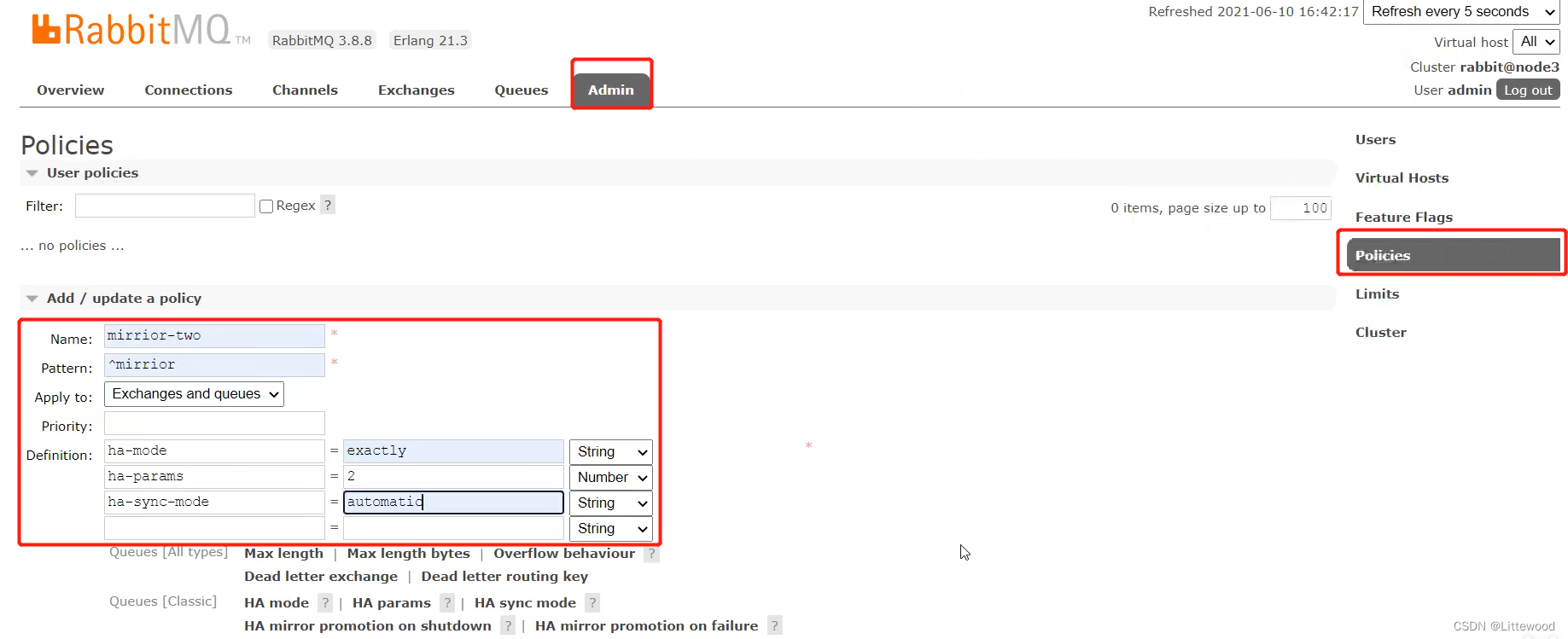The height and width of the screenshot is (639, 1568).
Task: Open Limits in admin sidebar
Action: pyautogui.click(x=1378, y=294)
